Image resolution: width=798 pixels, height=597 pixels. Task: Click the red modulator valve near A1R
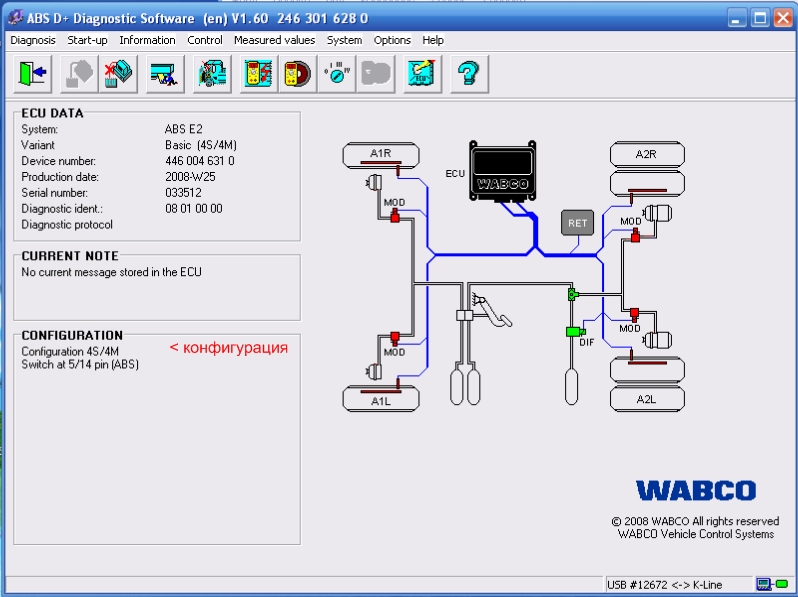(395, 216)
